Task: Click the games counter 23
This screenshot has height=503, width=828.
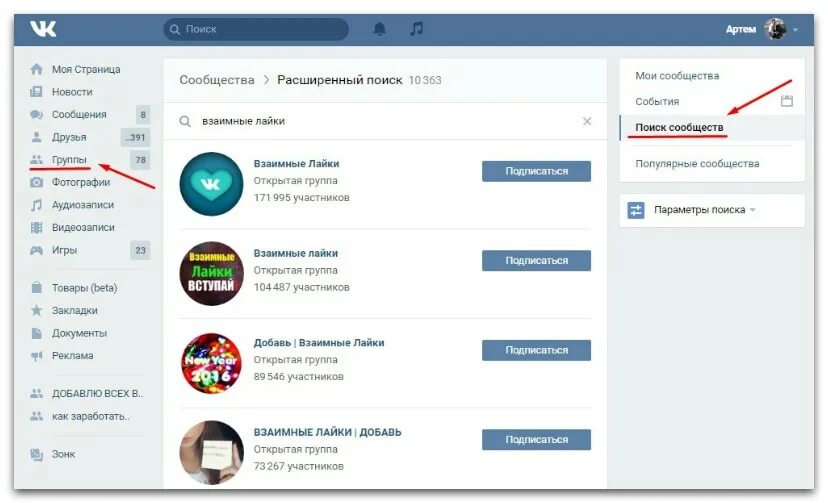Action: pyautogui.click(x=140, y=250)
